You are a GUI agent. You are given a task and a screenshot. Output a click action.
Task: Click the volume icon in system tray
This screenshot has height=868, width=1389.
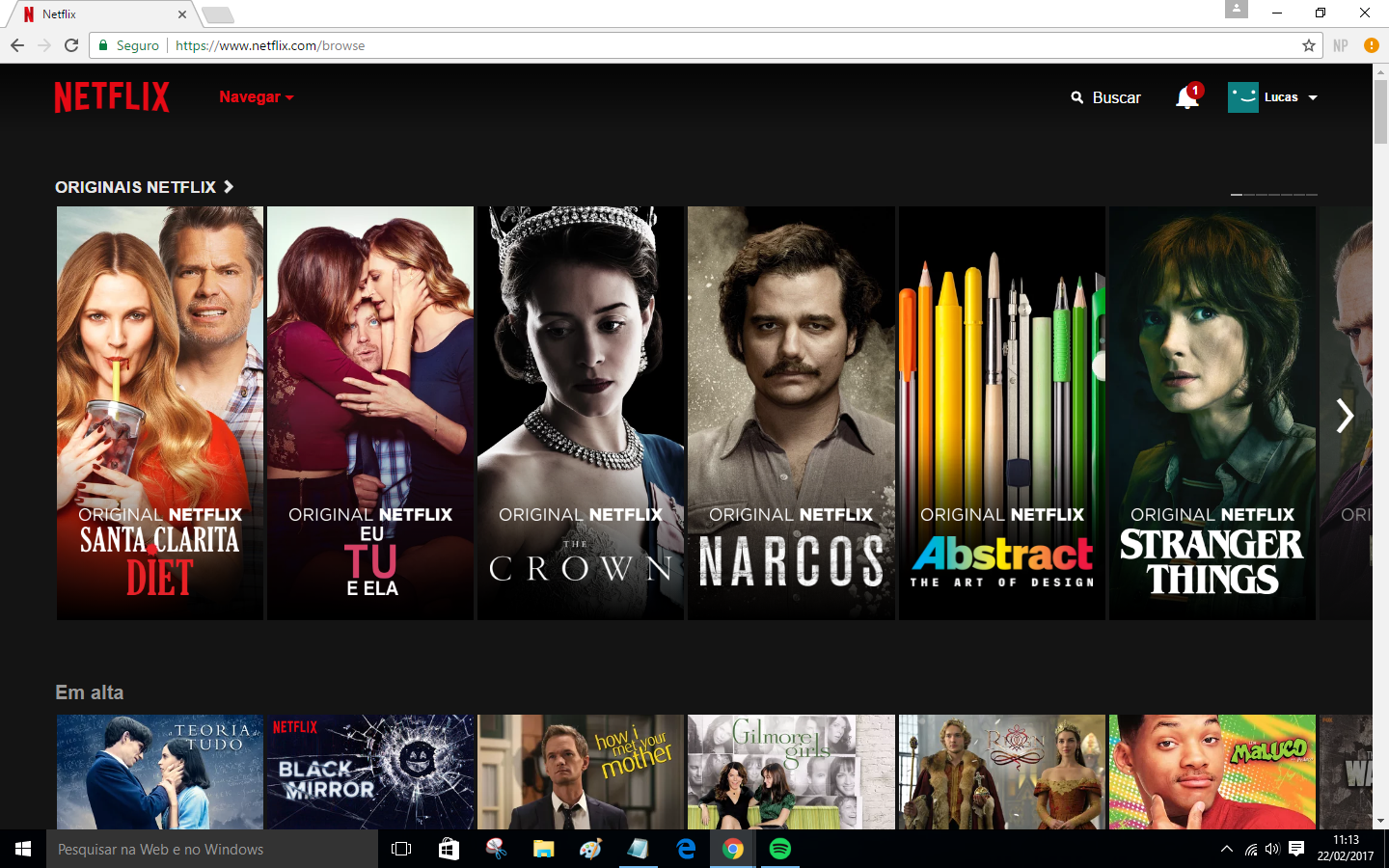tap(1272, 849)
